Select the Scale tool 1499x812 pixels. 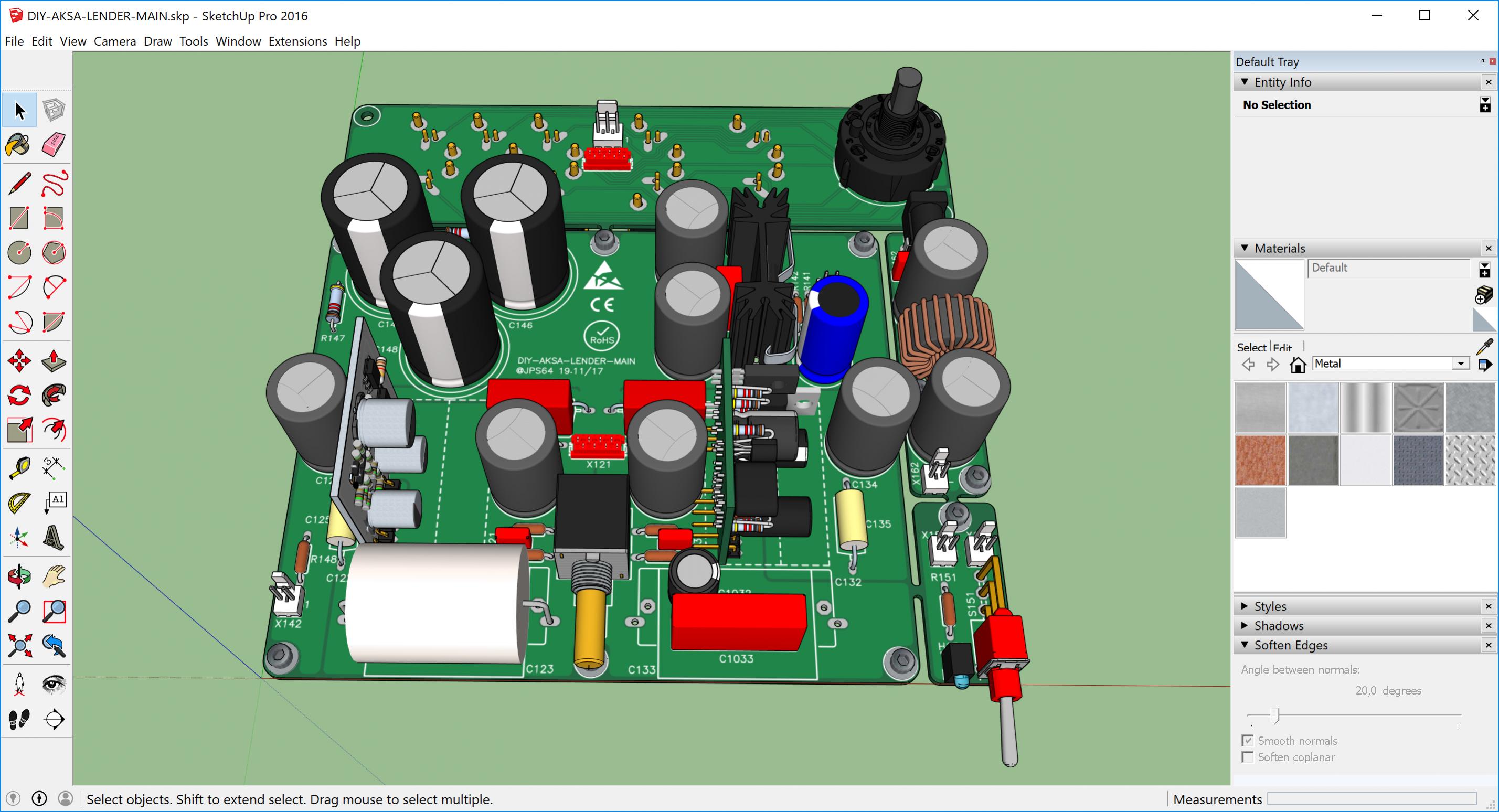pyautogui.click(x=19, y=431)
